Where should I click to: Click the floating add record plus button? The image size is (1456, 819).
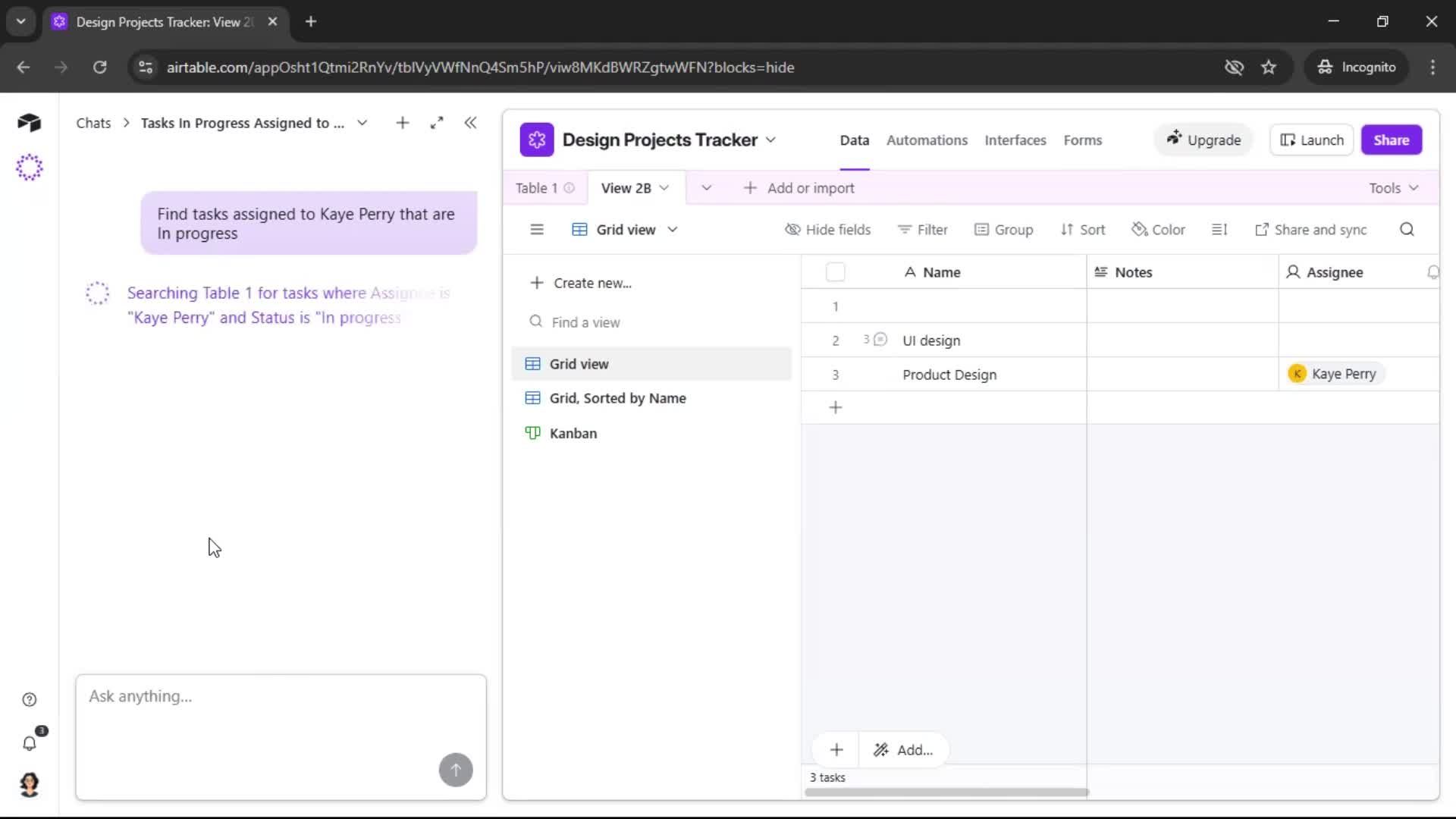click(x=836, y=750)
